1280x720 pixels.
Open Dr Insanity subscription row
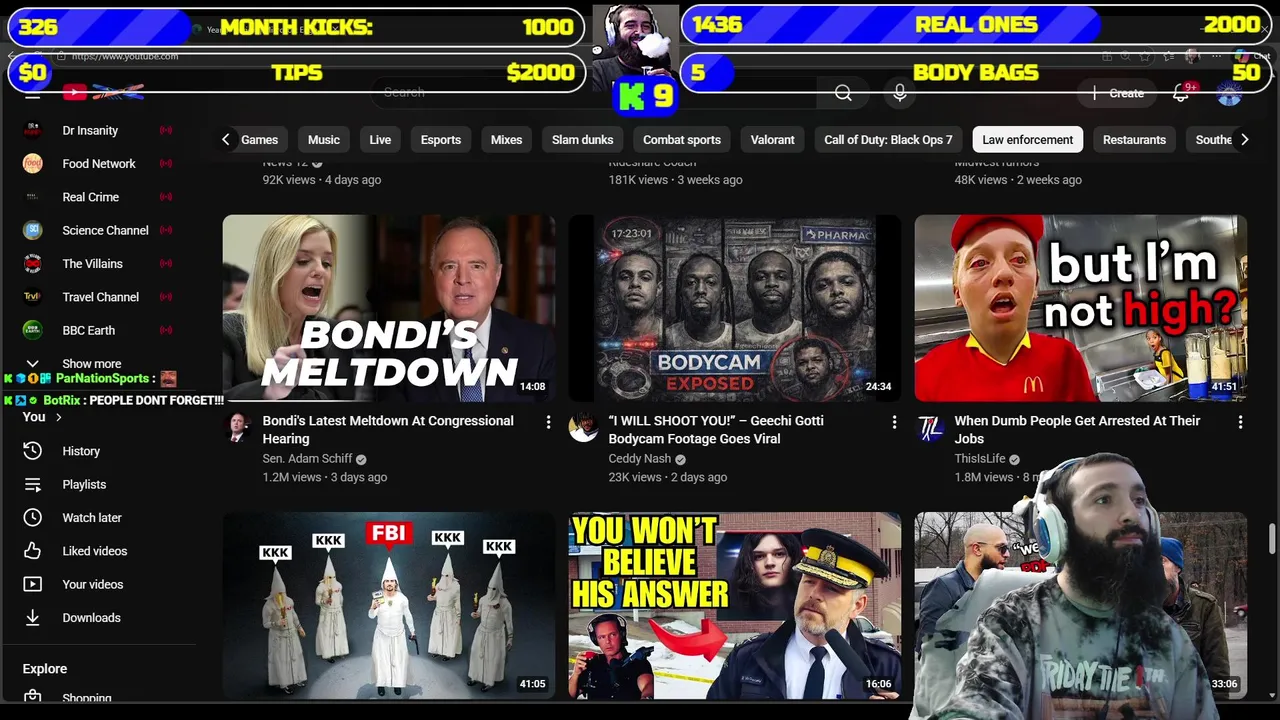97,130
